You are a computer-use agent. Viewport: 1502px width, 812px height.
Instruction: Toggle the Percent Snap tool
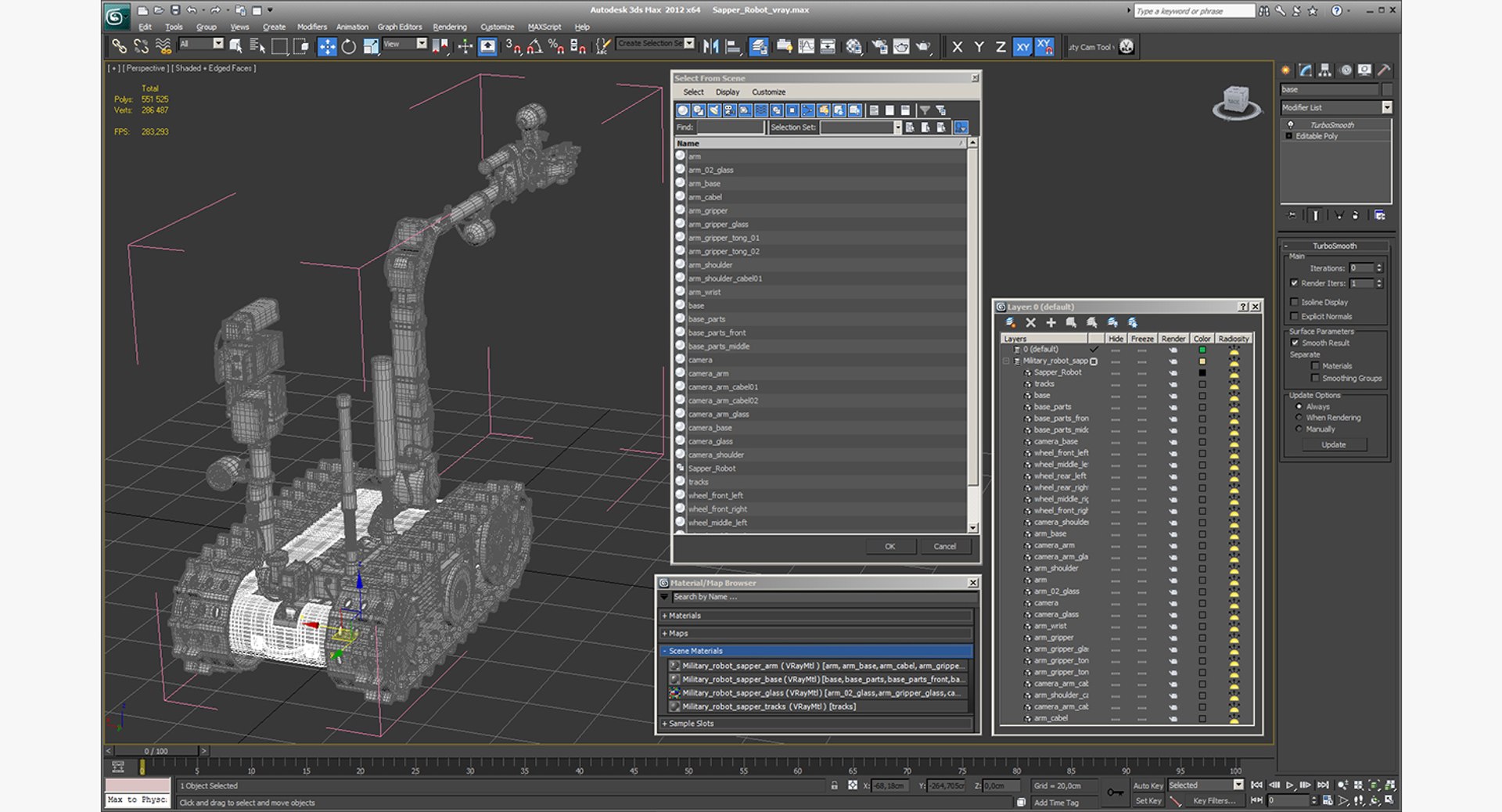tap(556, 47)
